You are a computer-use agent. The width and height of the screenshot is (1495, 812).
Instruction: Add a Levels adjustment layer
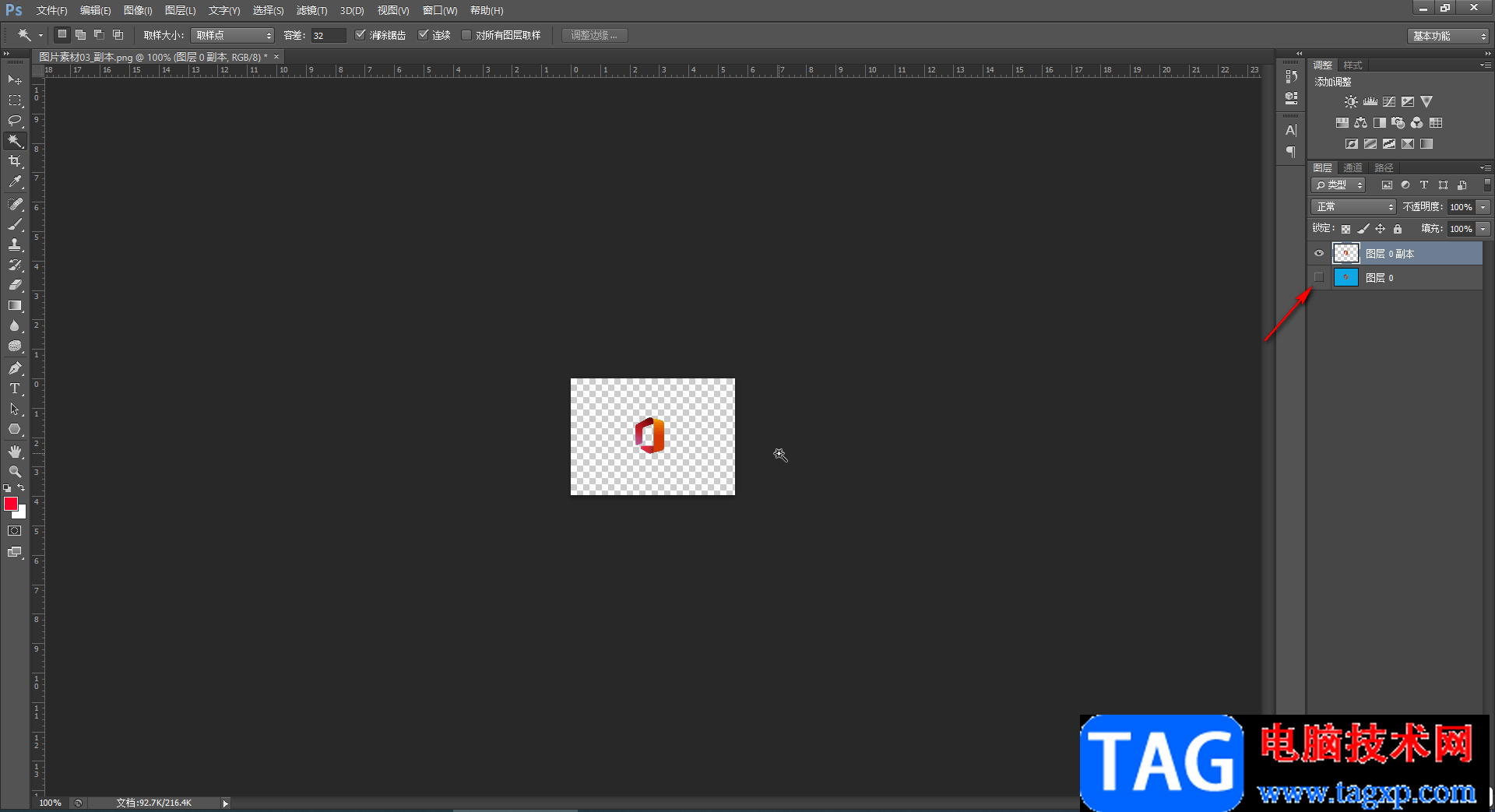tap(1370, 102)
